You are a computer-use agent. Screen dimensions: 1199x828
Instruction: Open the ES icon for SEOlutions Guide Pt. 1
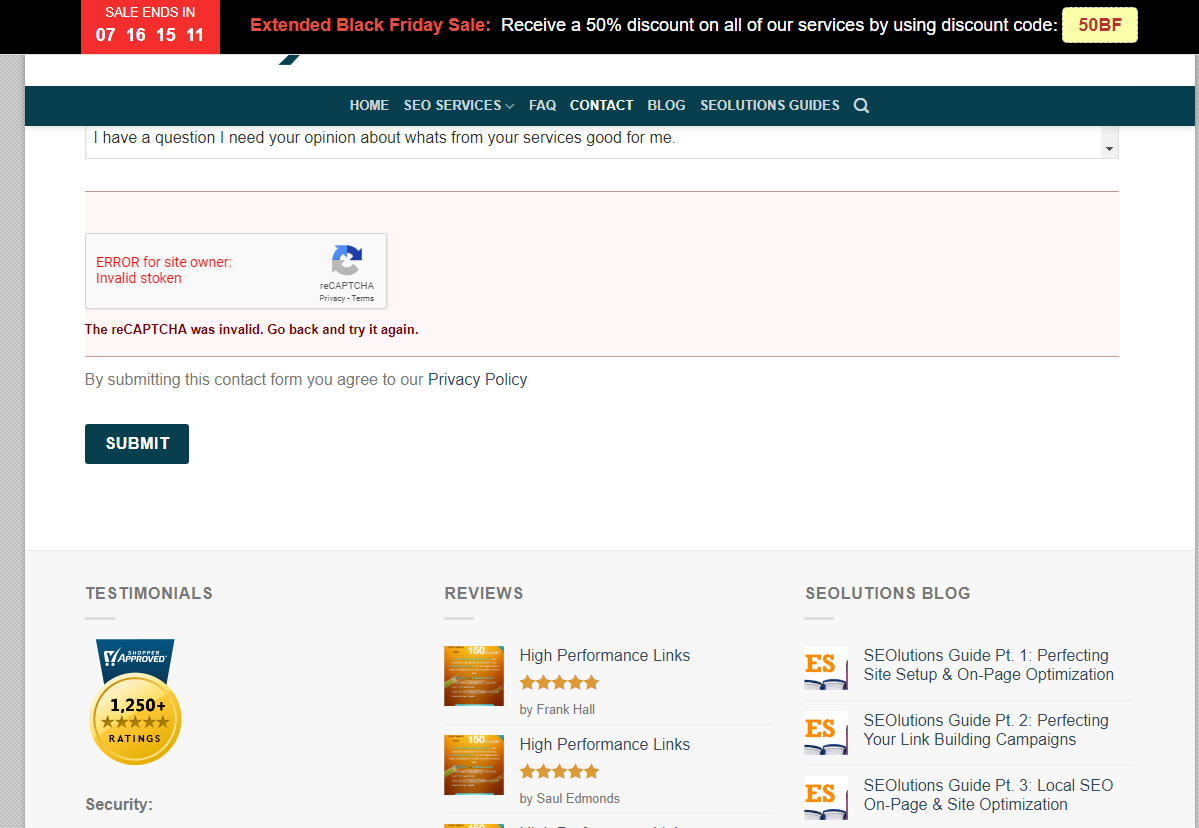826,667
